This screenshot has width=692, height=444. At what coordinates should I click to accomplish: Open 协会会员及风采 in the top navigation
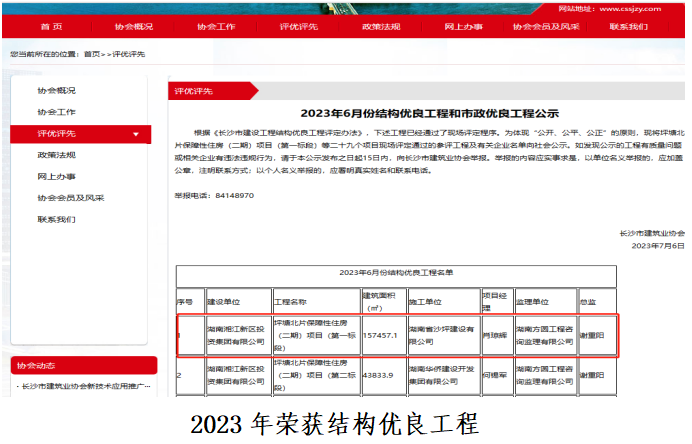tap(545, 26)
